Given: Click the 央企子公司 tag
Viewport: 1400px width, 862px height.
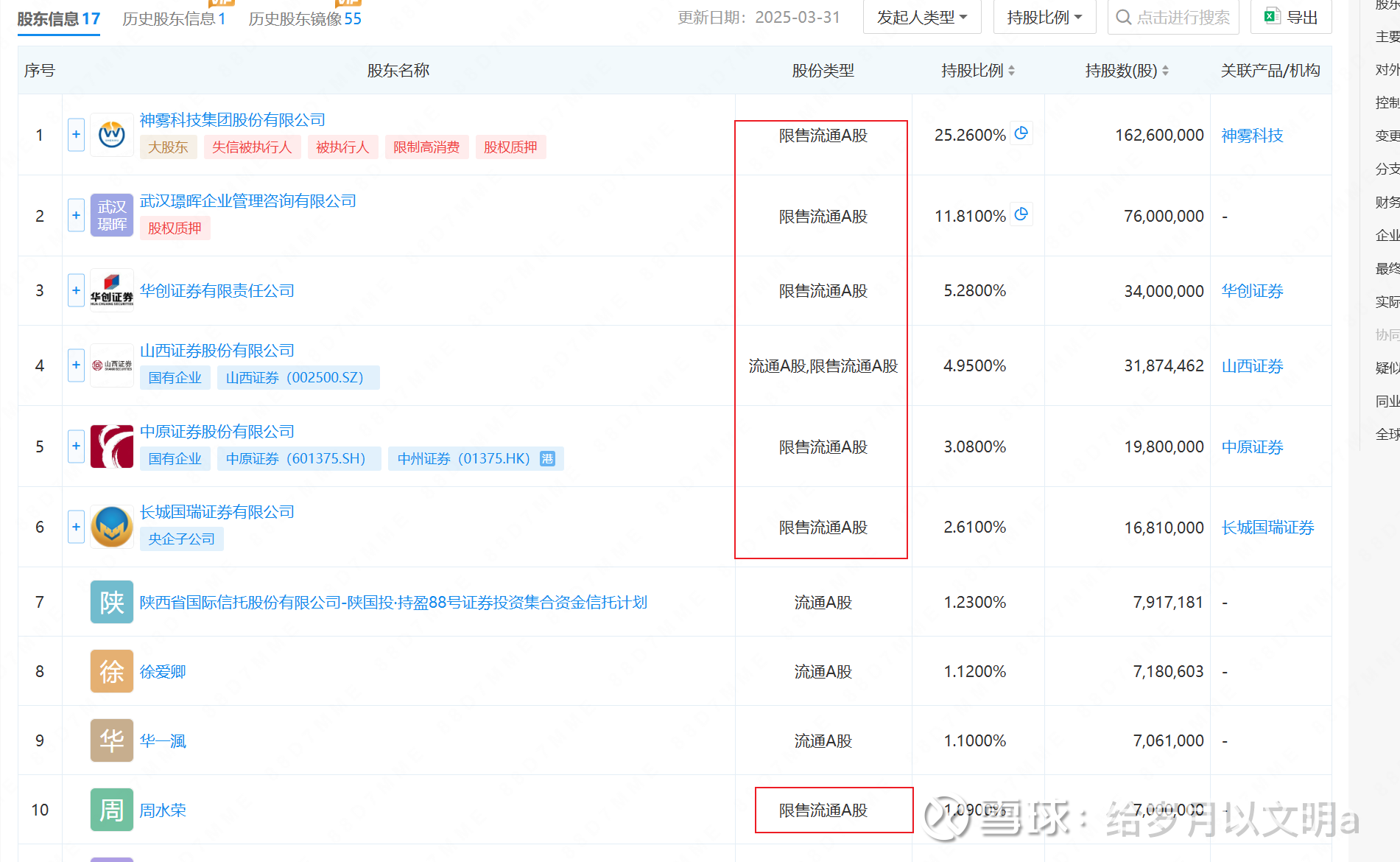Looking at the screenshot, I should [181, 539].
